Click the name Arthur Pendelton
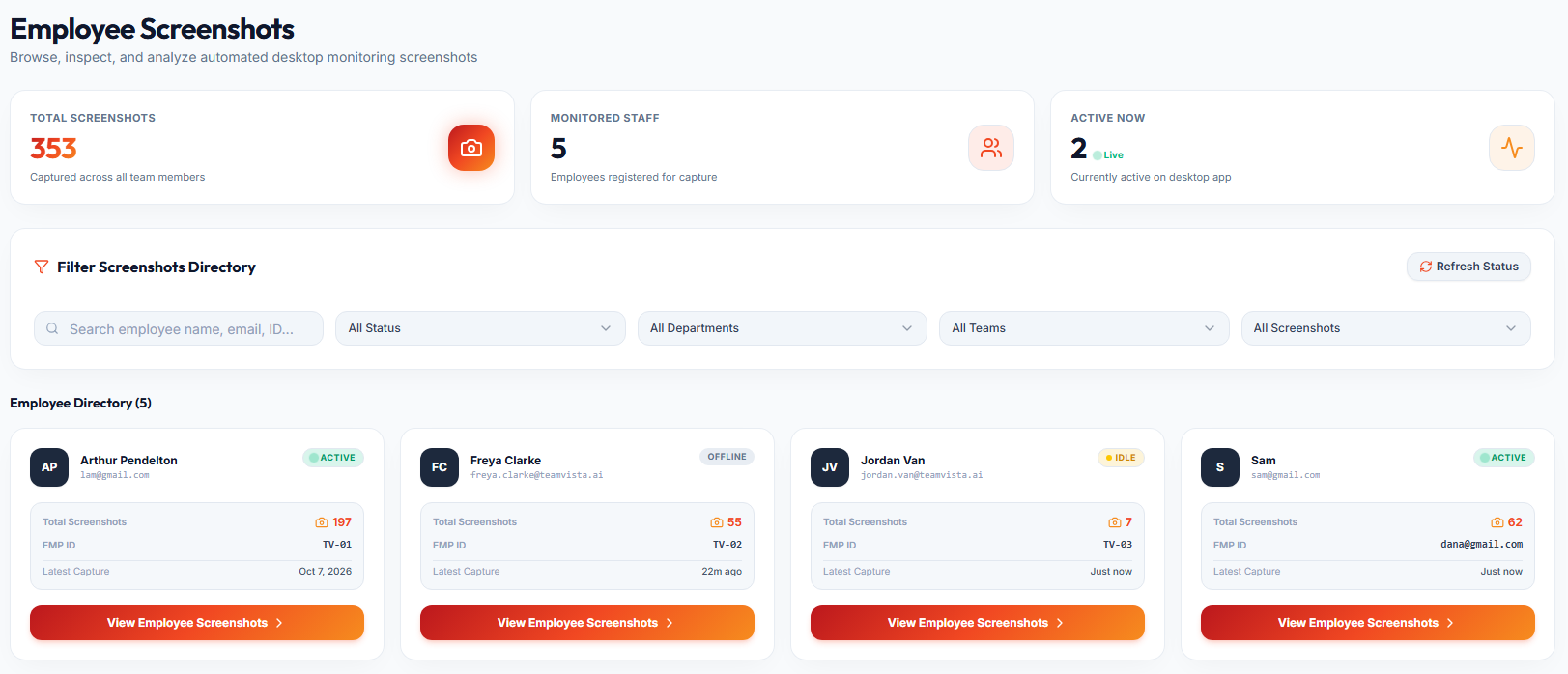This screenshot has width=1568, height=674. [x=128, y=461]
